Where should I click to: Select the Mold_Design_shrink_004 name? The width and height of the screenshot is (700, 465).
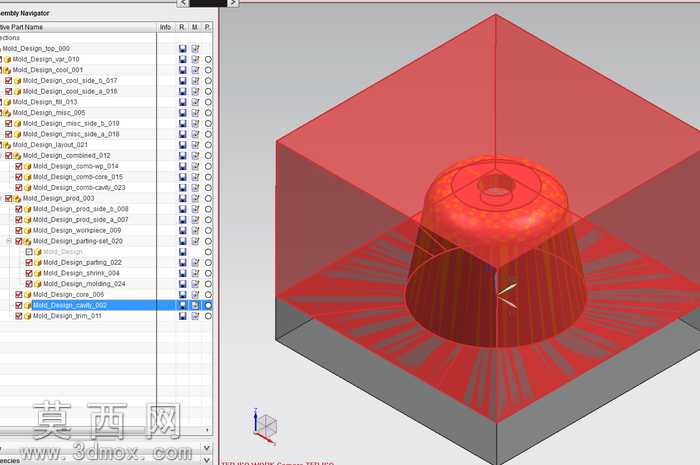coord(81,274)
